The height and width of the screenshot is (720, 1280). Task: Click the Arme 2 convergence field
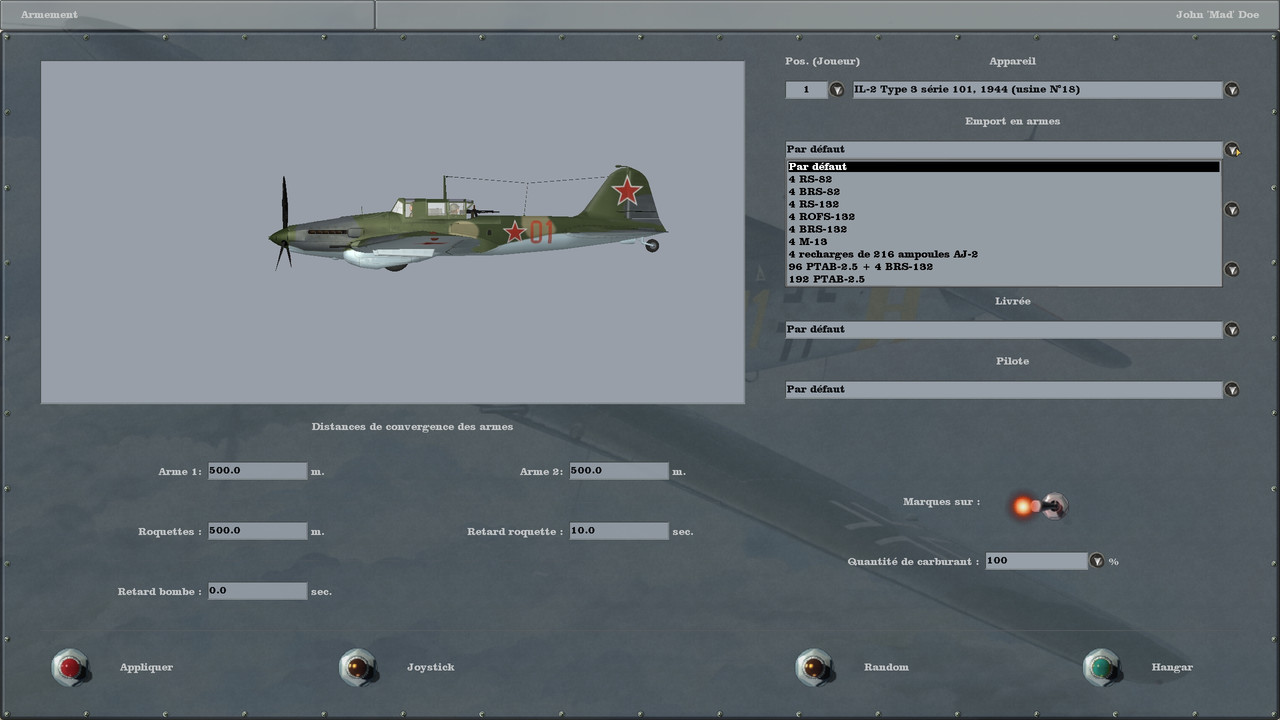tap(619, 471)
